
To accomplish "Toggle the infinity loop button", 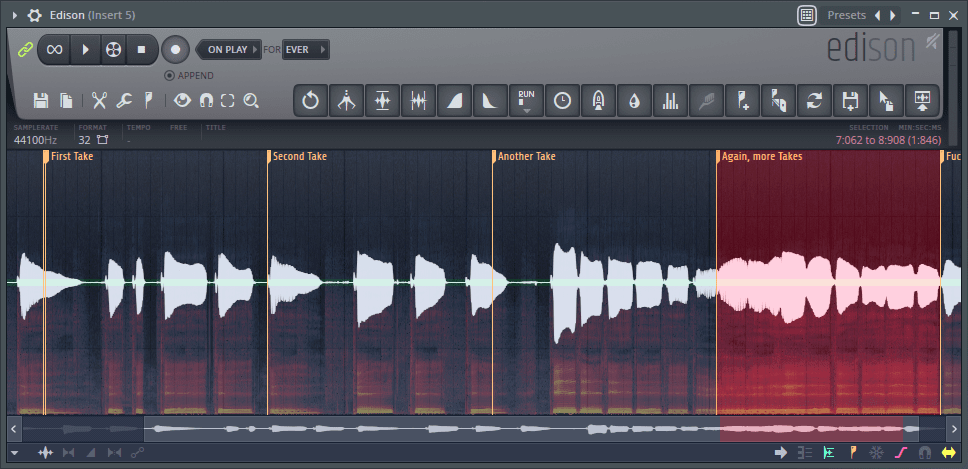I will 55,49.
